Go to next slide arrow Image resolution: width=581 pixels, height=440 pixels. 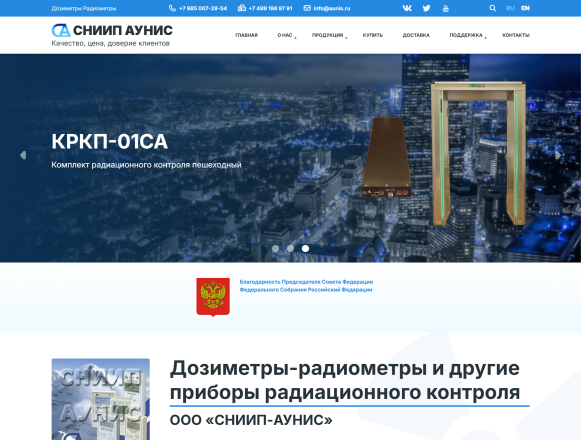558,155
